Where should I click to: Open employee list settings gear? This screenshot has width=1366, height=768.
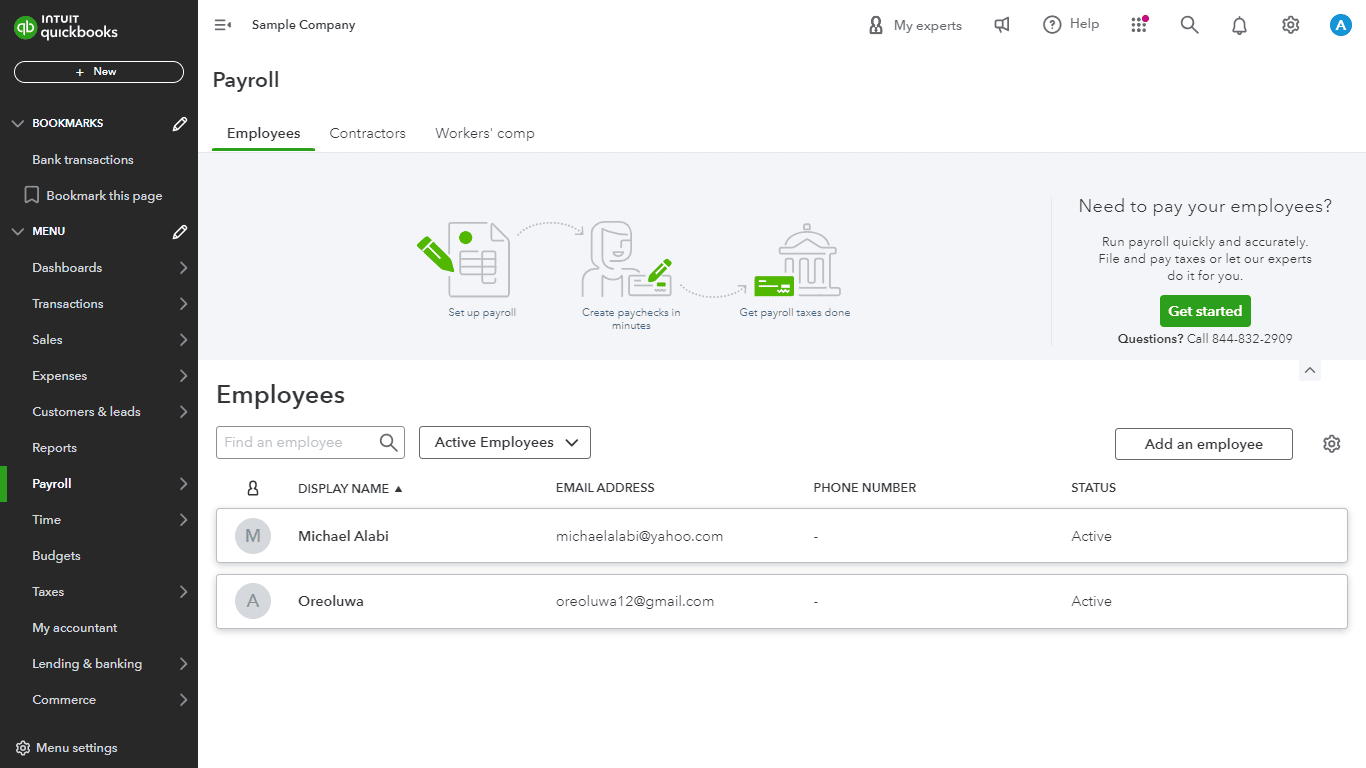(1331, 444)
